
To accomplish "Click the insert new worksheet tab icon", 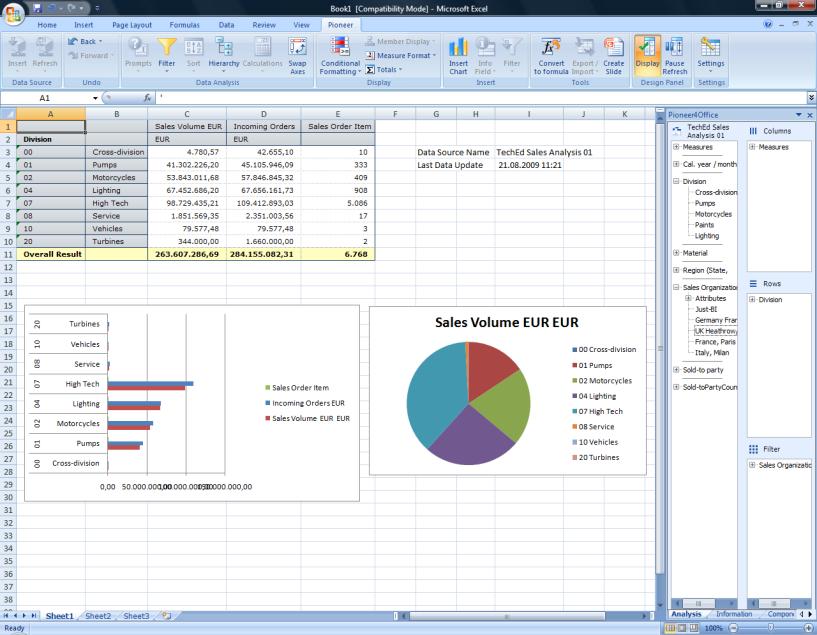I will (x=166, y=616).
